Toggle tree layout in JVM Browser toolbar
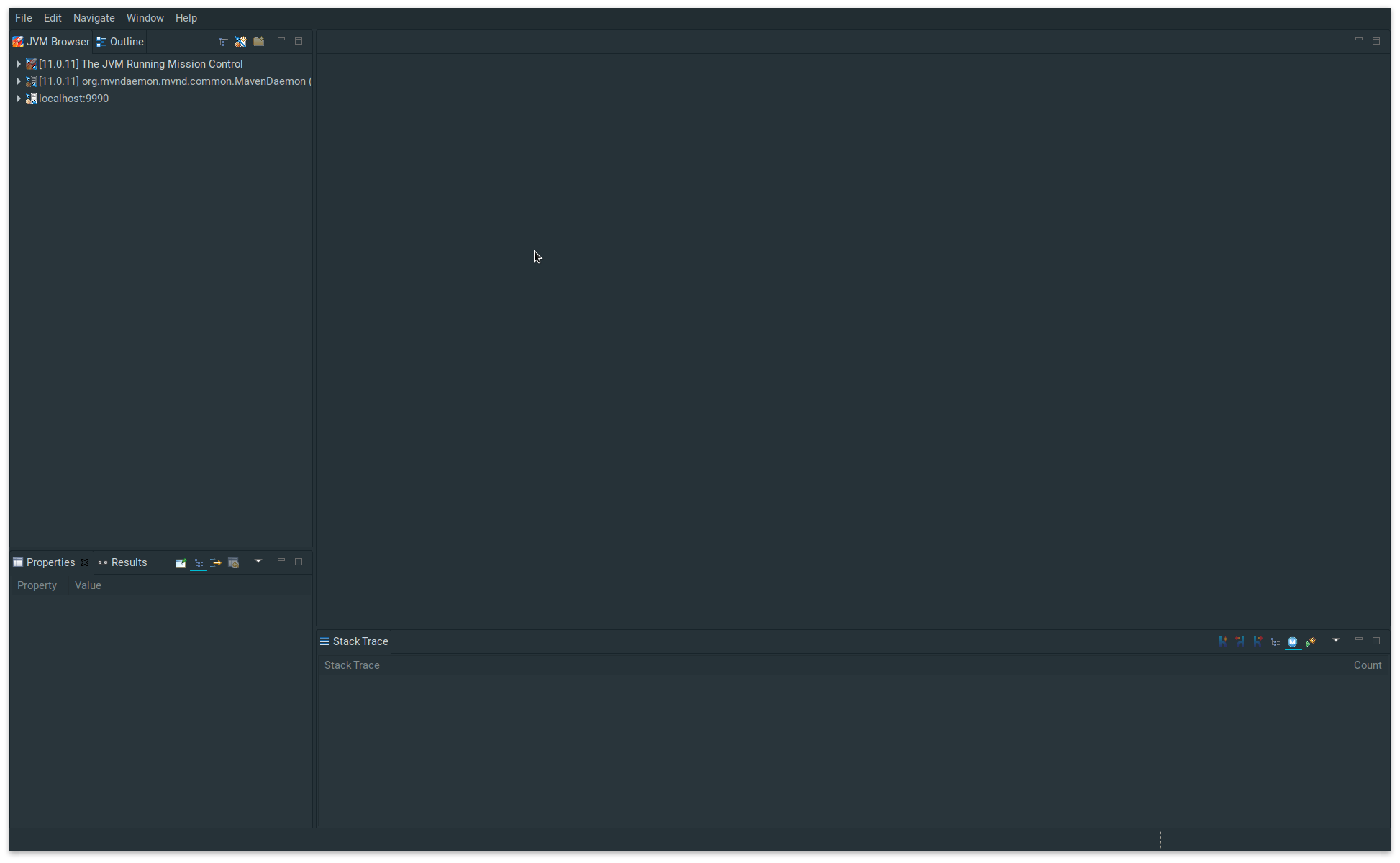The height and width of the screenshot is (863, 1400). 224,42
